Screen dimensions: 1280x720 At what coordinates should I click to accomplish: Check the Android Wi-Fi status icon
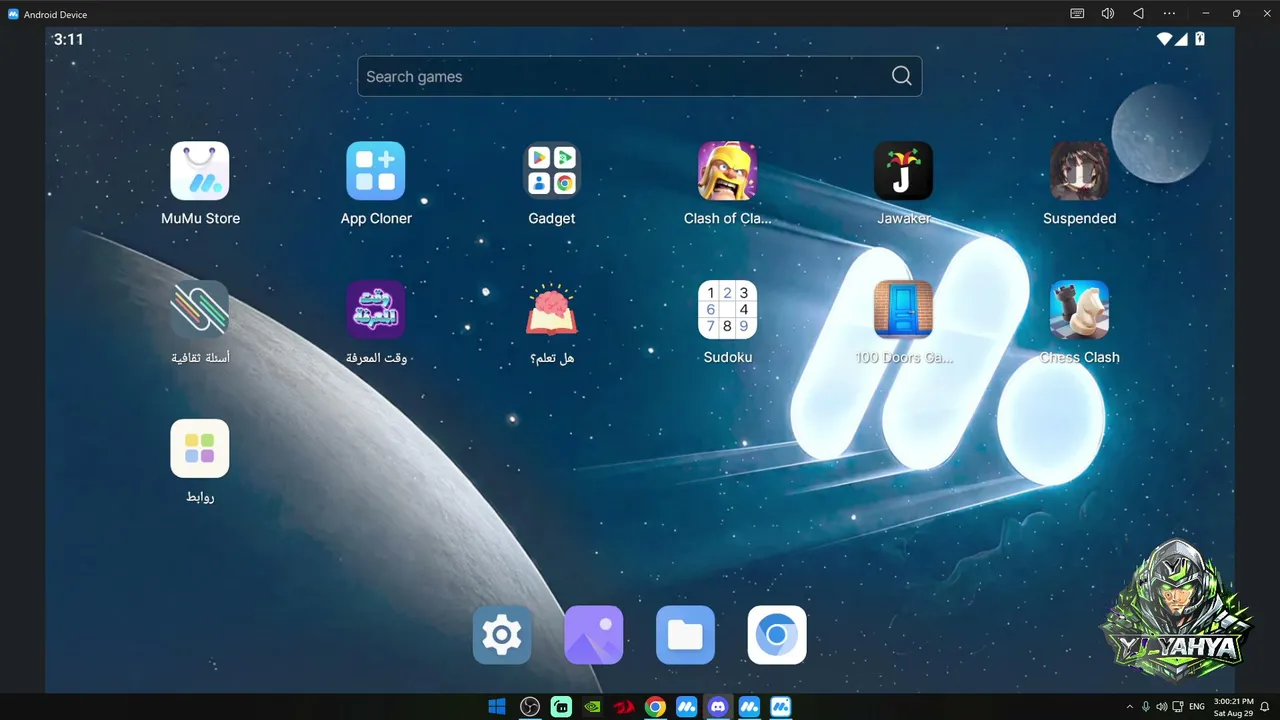click(x=1164, y=39)
